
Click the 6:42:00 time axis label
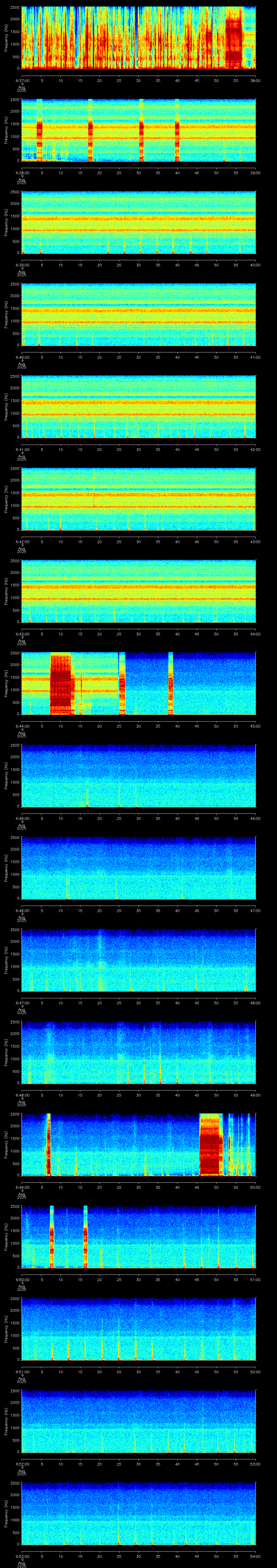point(22,542)
